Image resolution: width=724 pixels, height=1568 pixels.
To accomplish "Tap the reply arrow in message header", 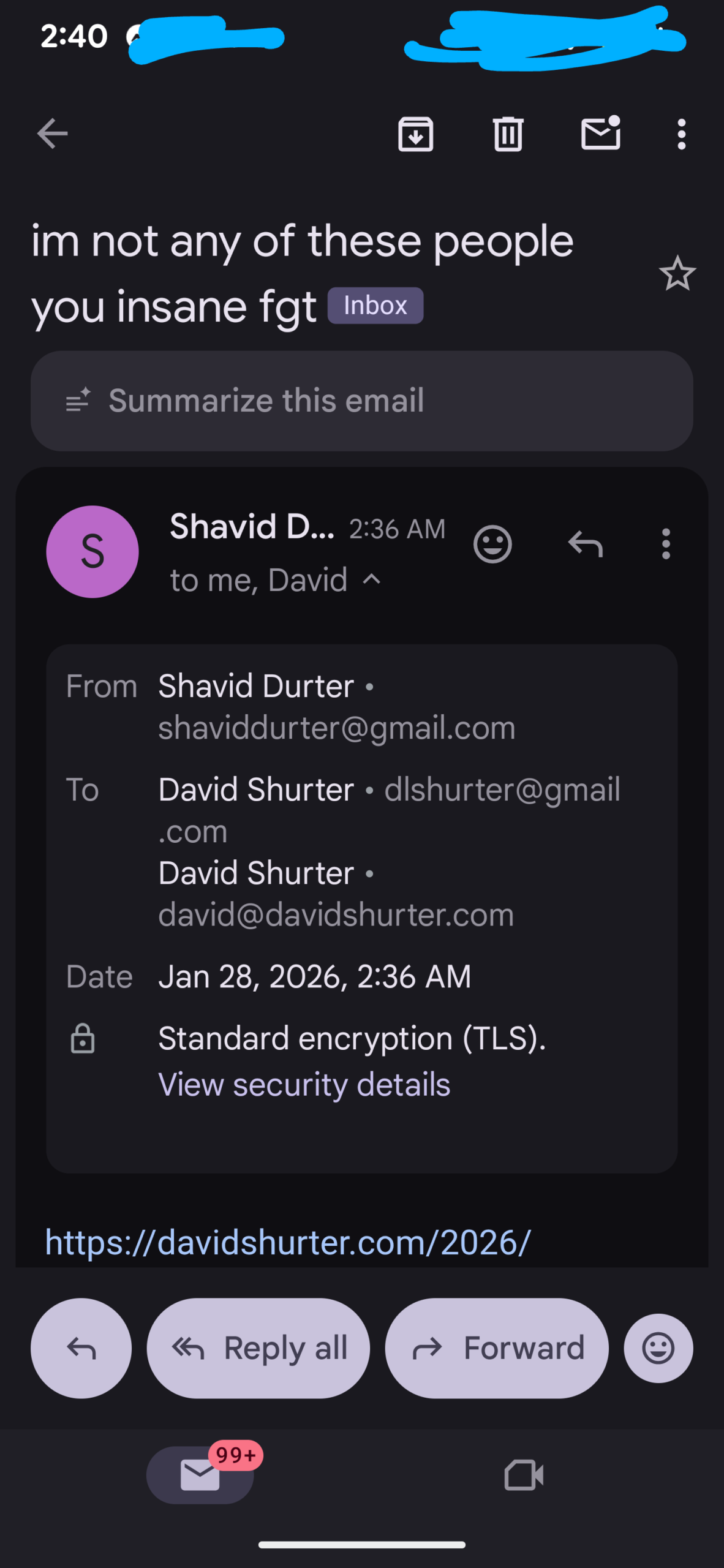I will tap(586, 544).
